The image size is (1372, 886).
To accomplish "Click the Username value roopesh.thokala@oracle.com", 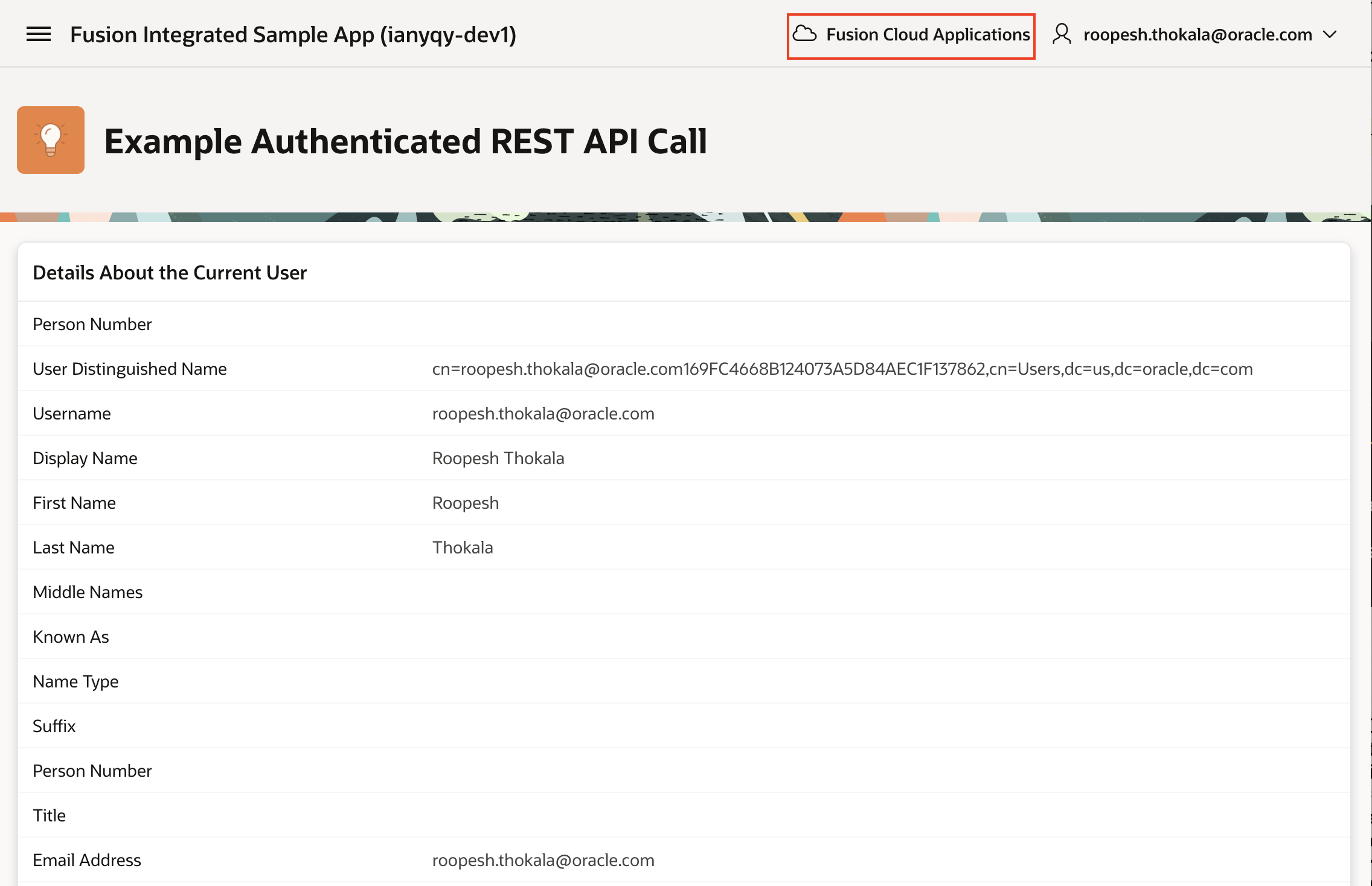I will pyautogui.click(x=543, y=413).
